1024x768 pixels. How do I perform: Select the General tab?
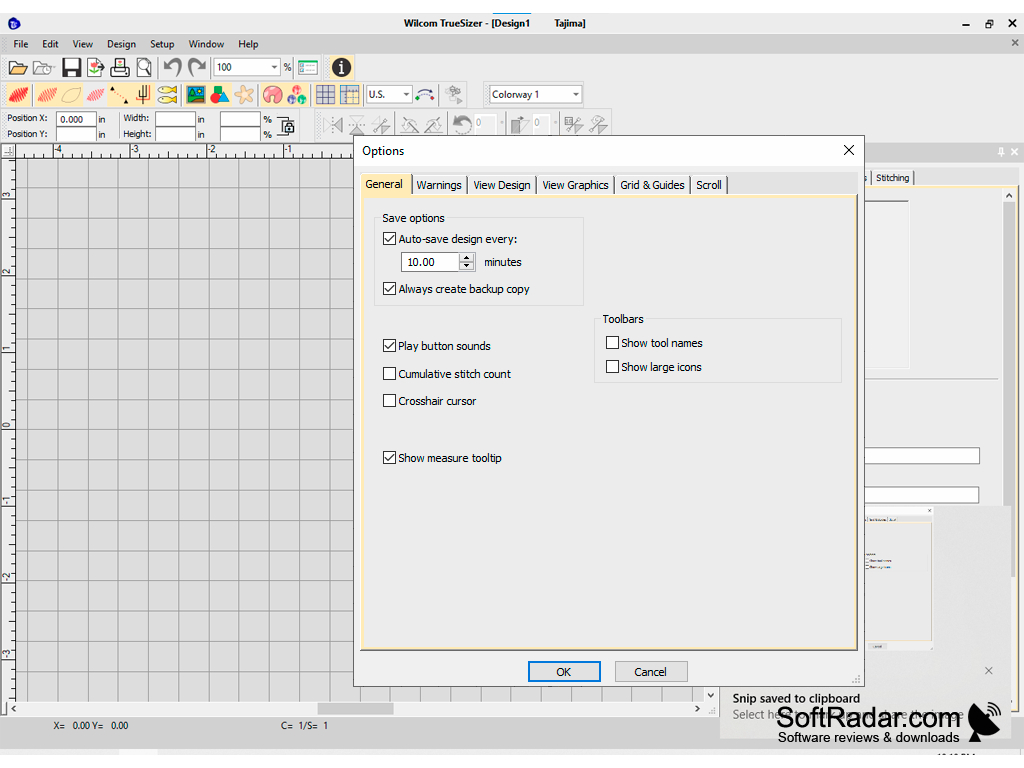pyautogui.click(x=384, y=184)
